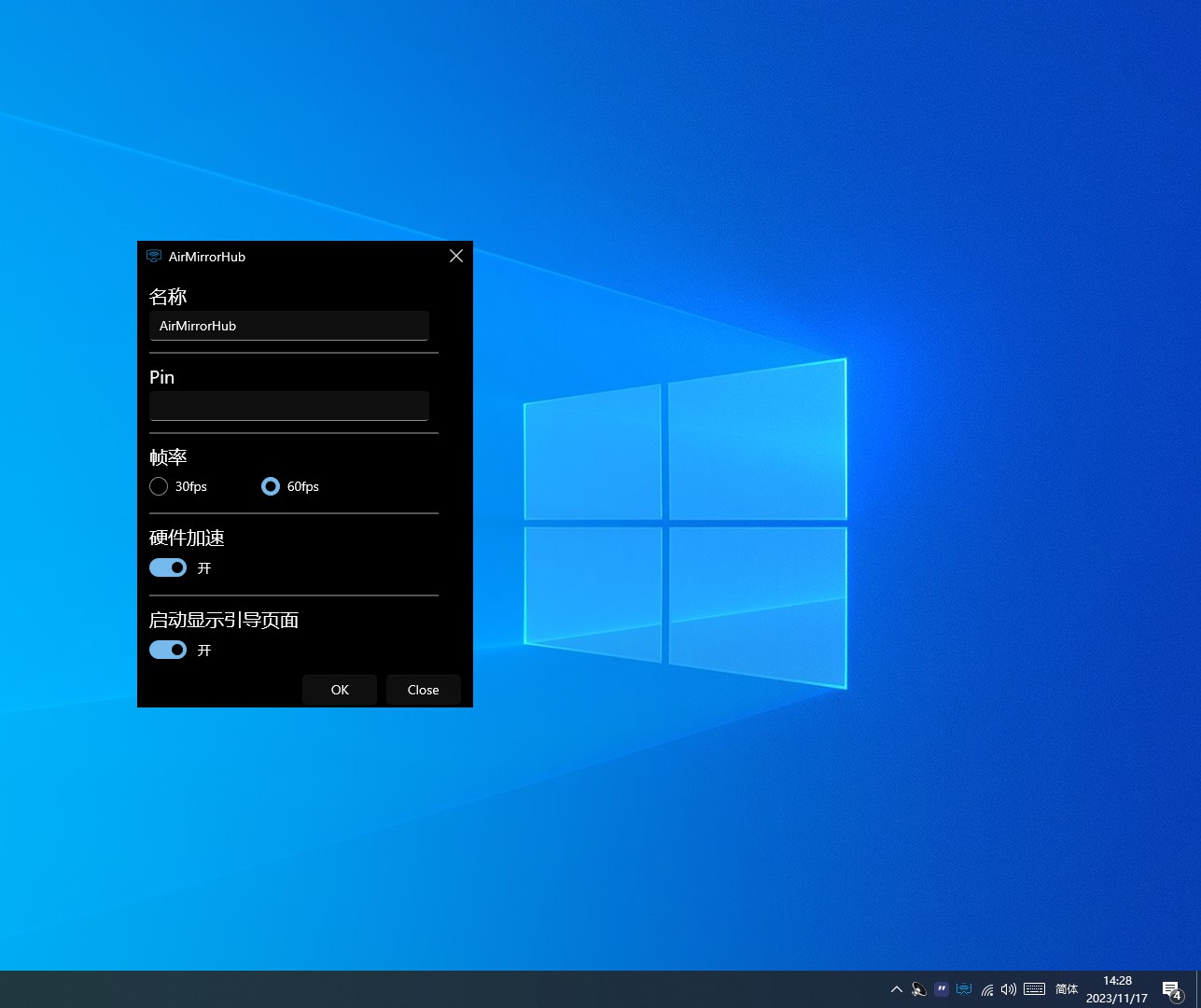Disable the 启动显示引导页面 toggle

coord(168,650)
